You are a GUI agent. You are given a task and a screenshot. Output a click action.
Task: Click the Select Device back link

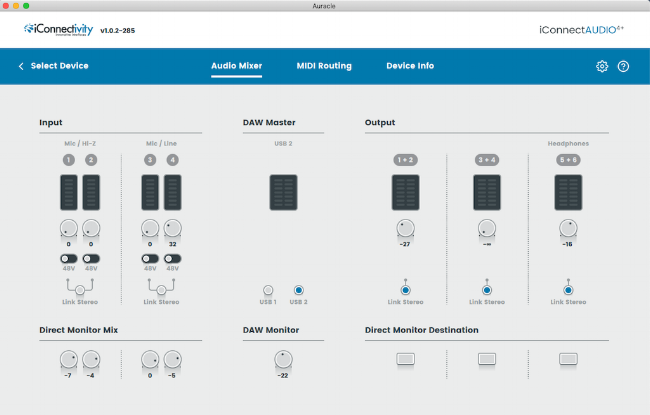pos(59,66)
